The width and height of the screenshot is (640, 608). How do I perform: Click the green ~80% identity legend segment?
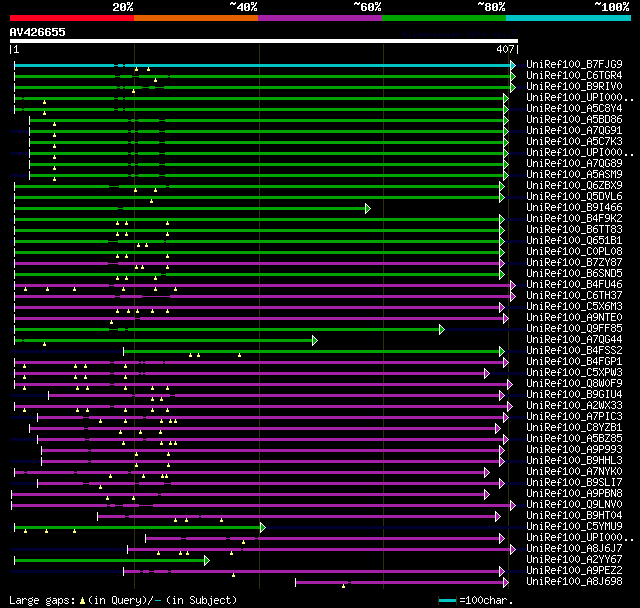pos(444,18)
